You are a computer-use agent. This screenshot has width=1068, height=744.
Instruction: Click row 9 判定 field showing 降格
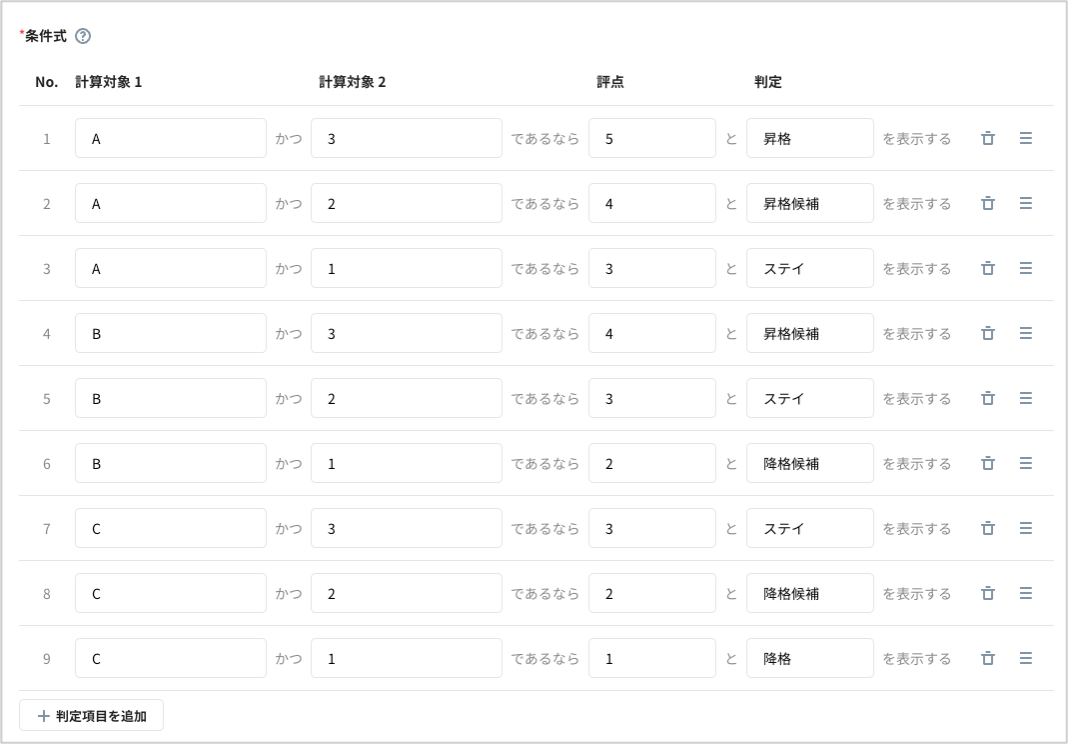coord(809,658)
